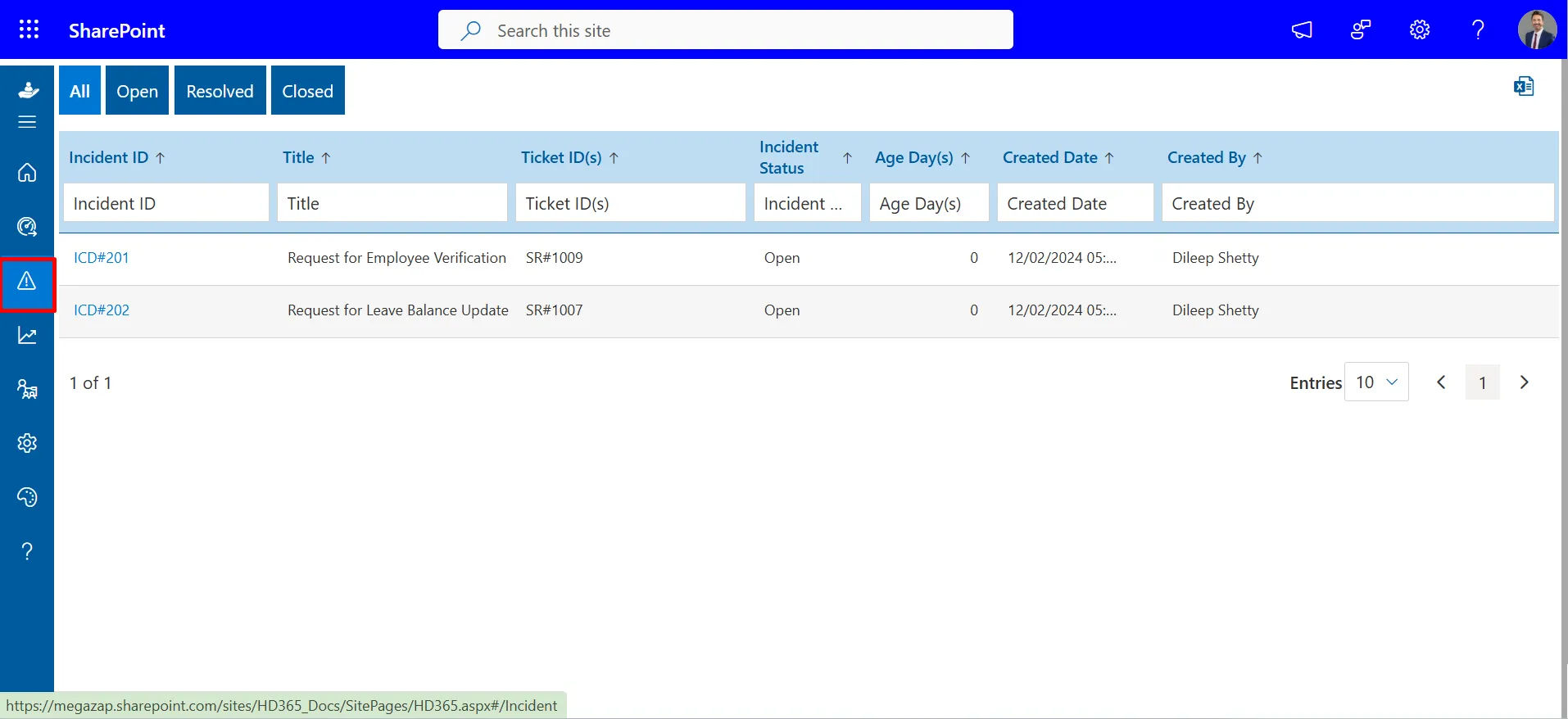
Task: Go to the next page arrow
Action: 1525,382
